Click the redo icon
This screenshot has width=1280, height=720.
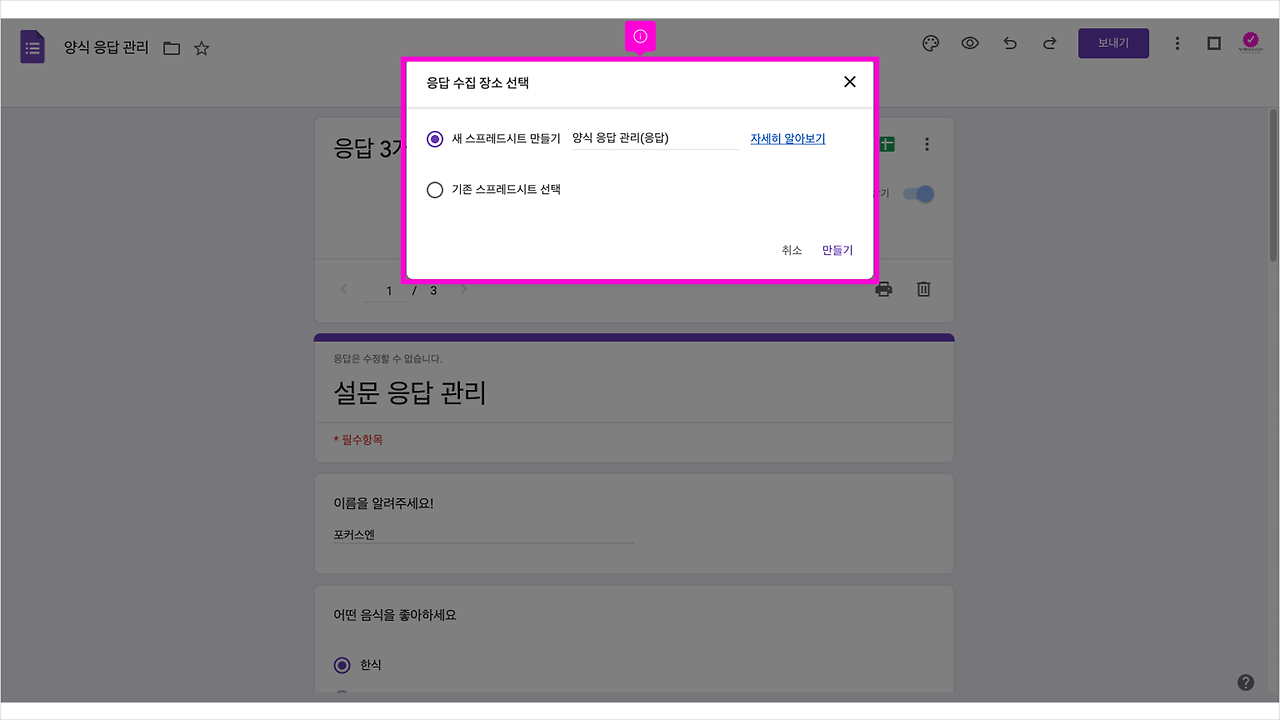tap(1048, 43)
